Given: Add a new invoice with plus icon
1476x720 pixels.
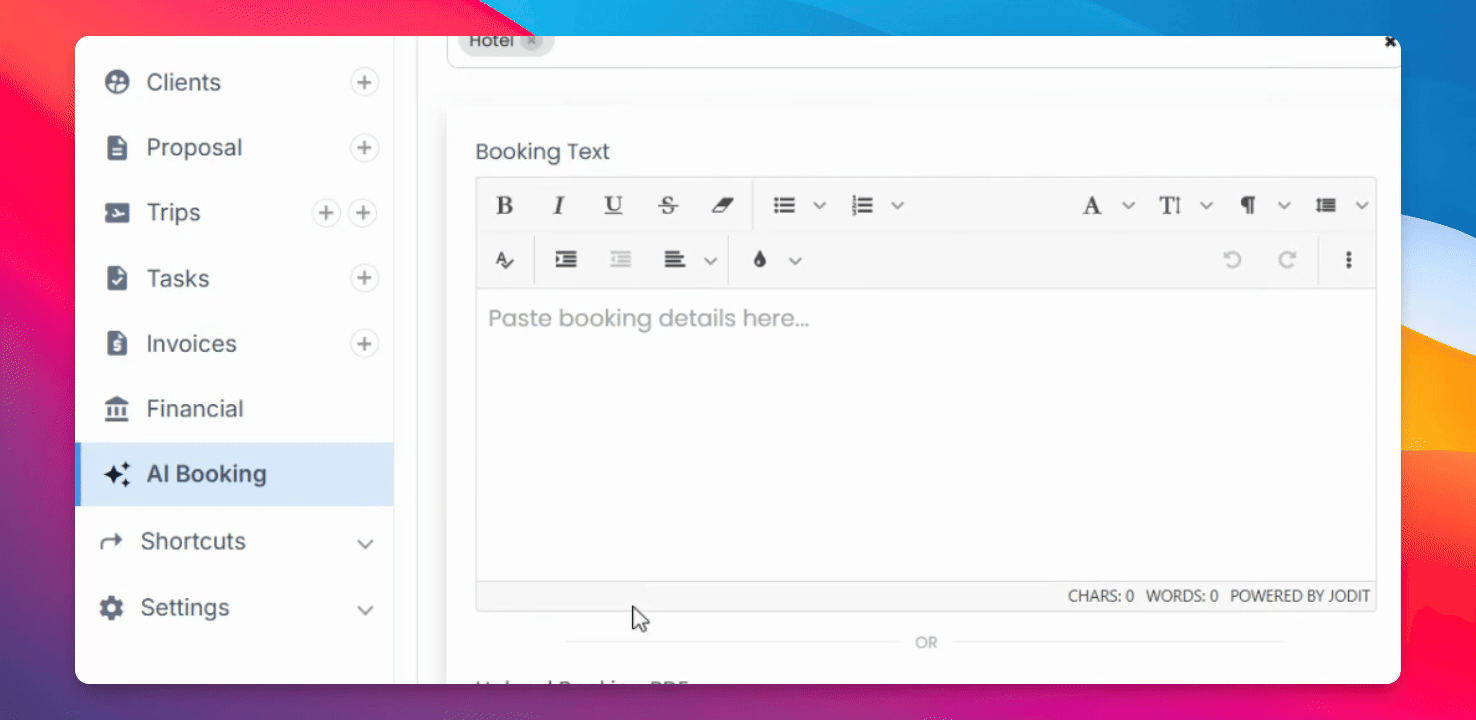Looking at the screenshot, I should pos(364,344).
